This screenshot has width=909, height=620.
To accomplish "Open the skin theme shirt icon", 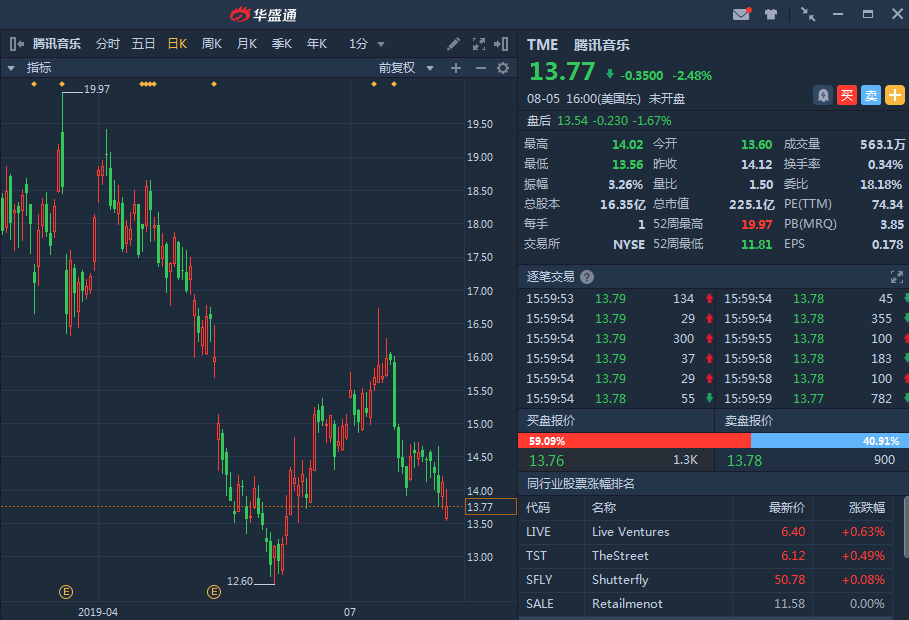I will pos(770,14).
